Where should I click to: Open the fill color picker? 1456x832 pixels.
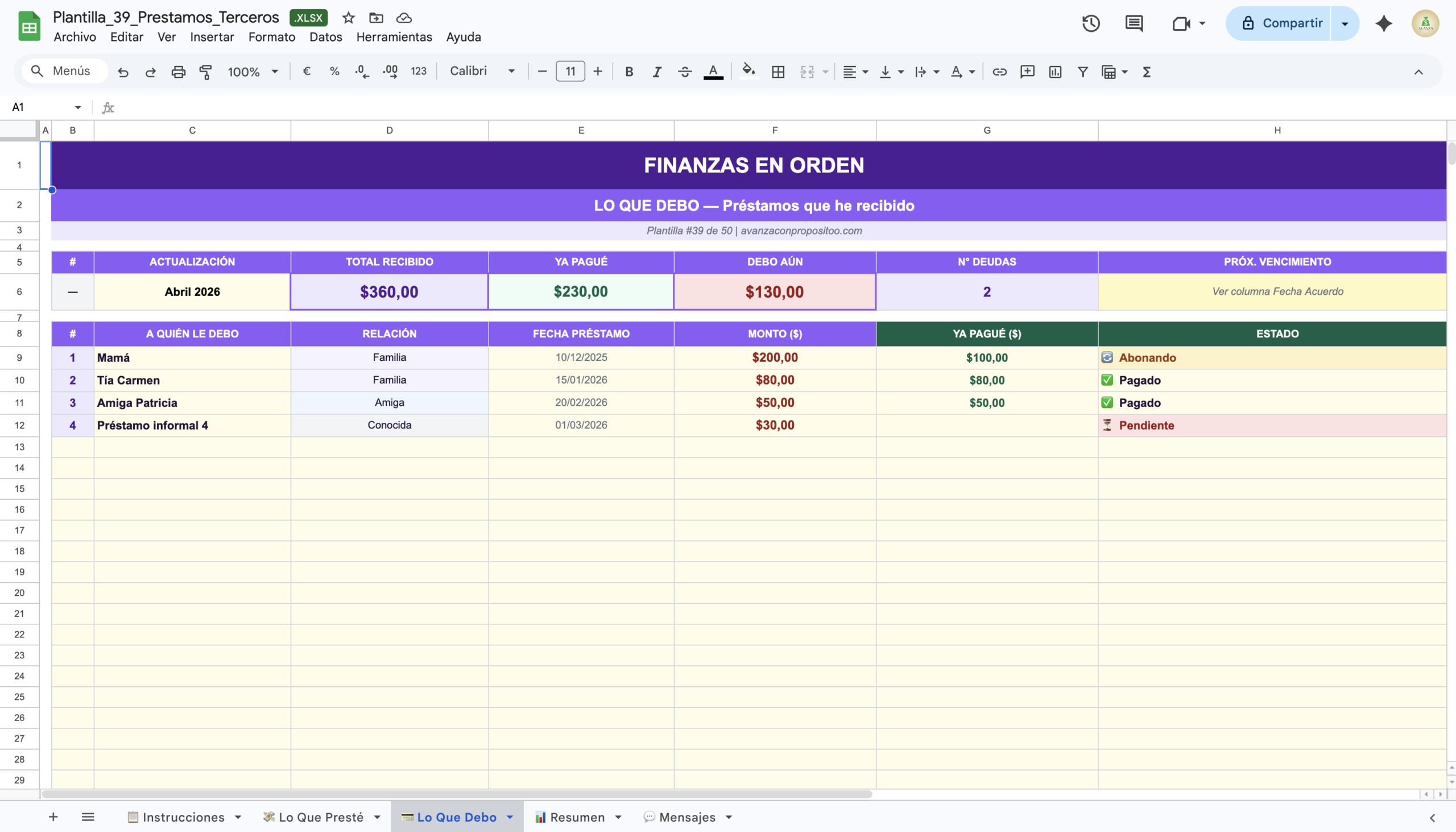748,72
